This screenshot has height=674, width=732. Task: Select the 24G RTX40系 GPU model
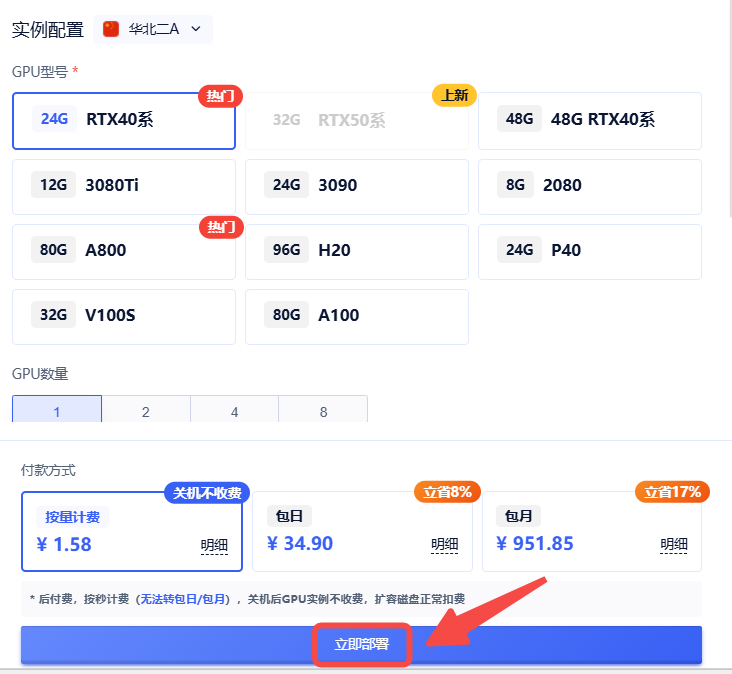[123, 121]
